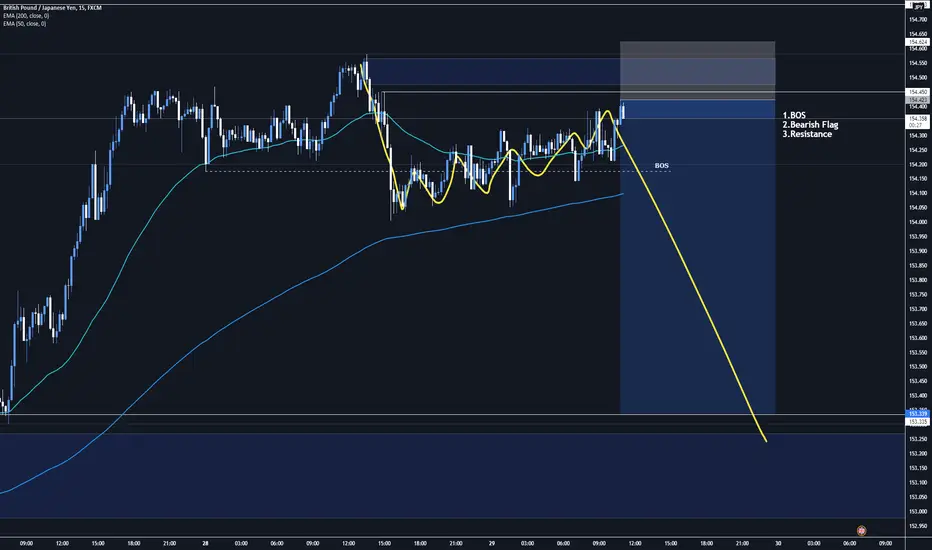Select the grey stop-loss zone of short position
The image size is (932, 550).
(x=697, y=70)
